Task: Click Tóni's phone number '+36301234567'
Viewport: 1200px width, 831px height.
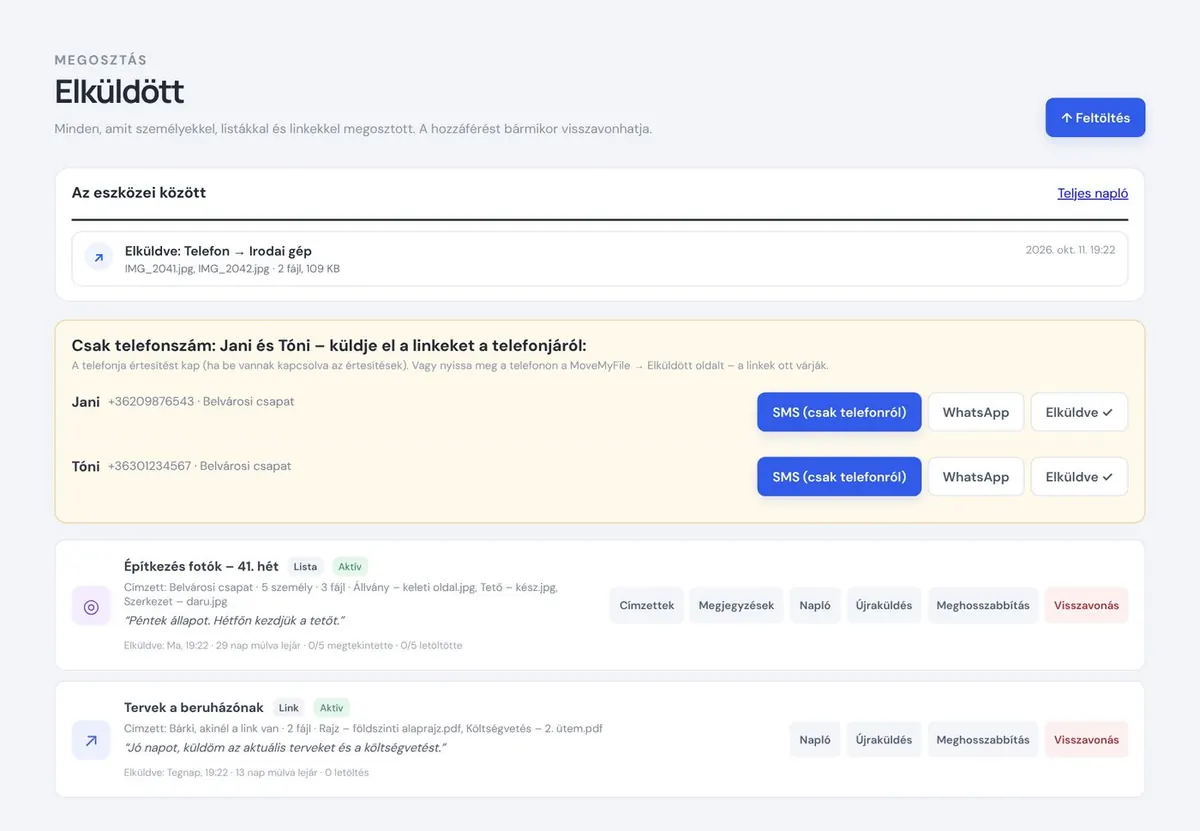Action: coord(149,466)
